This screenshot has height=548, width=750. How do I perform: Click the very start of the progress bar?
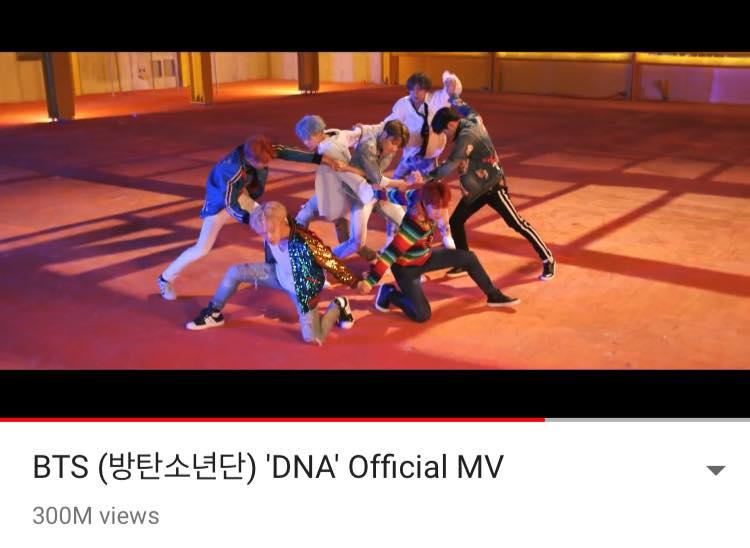(x=2, y=420)
